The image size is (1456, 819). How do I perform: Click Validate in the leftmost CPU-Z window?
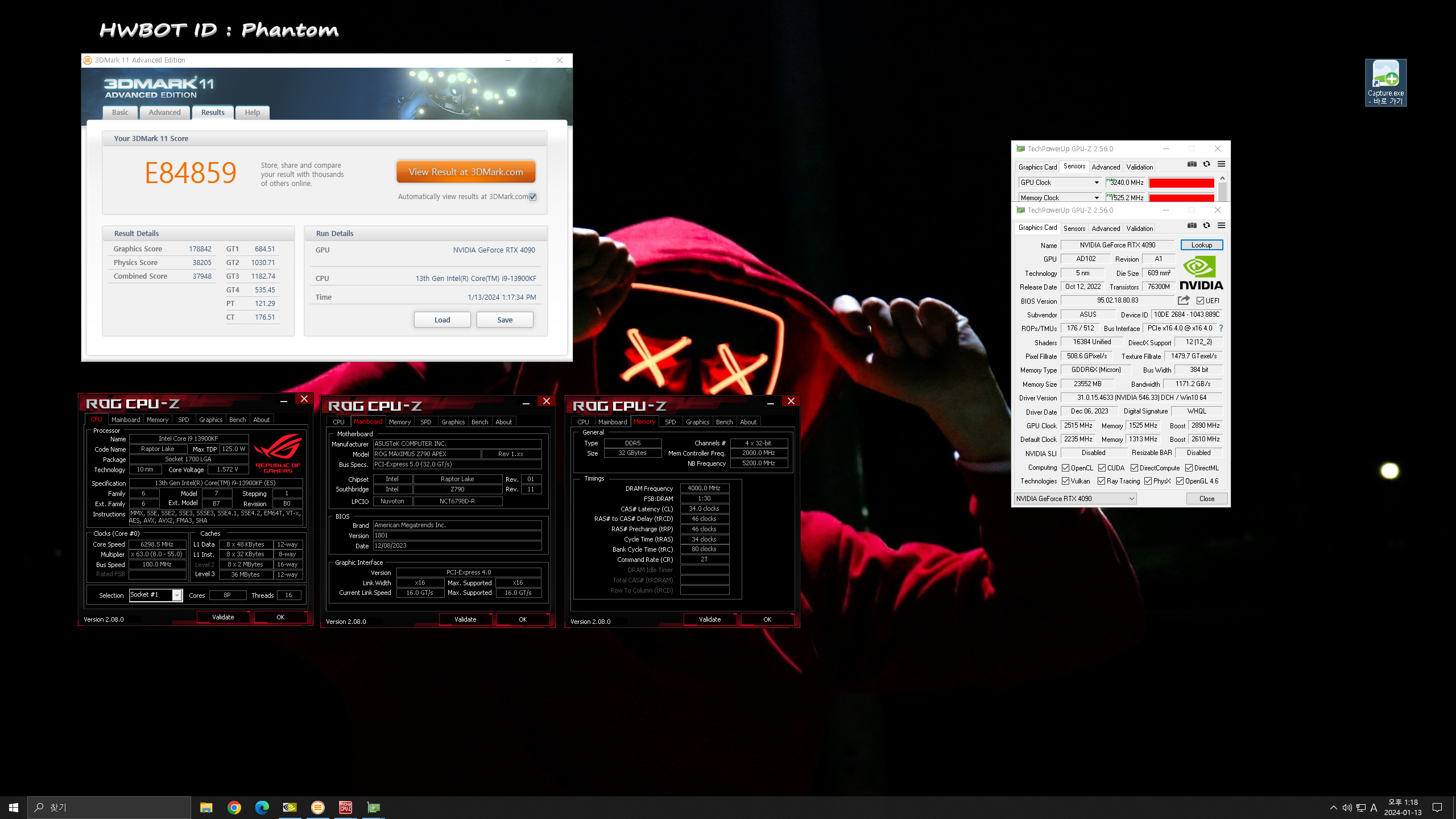point(223,617)
